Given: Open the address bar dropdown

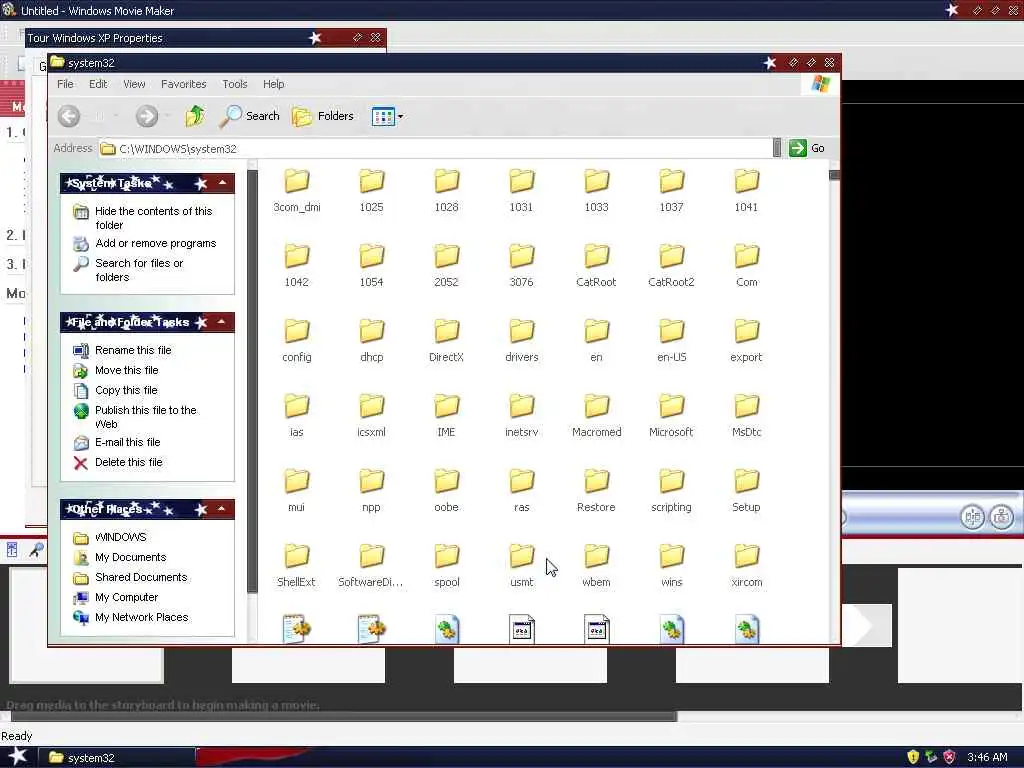Looking at the screenshot, I should click(x=776, y=148).
